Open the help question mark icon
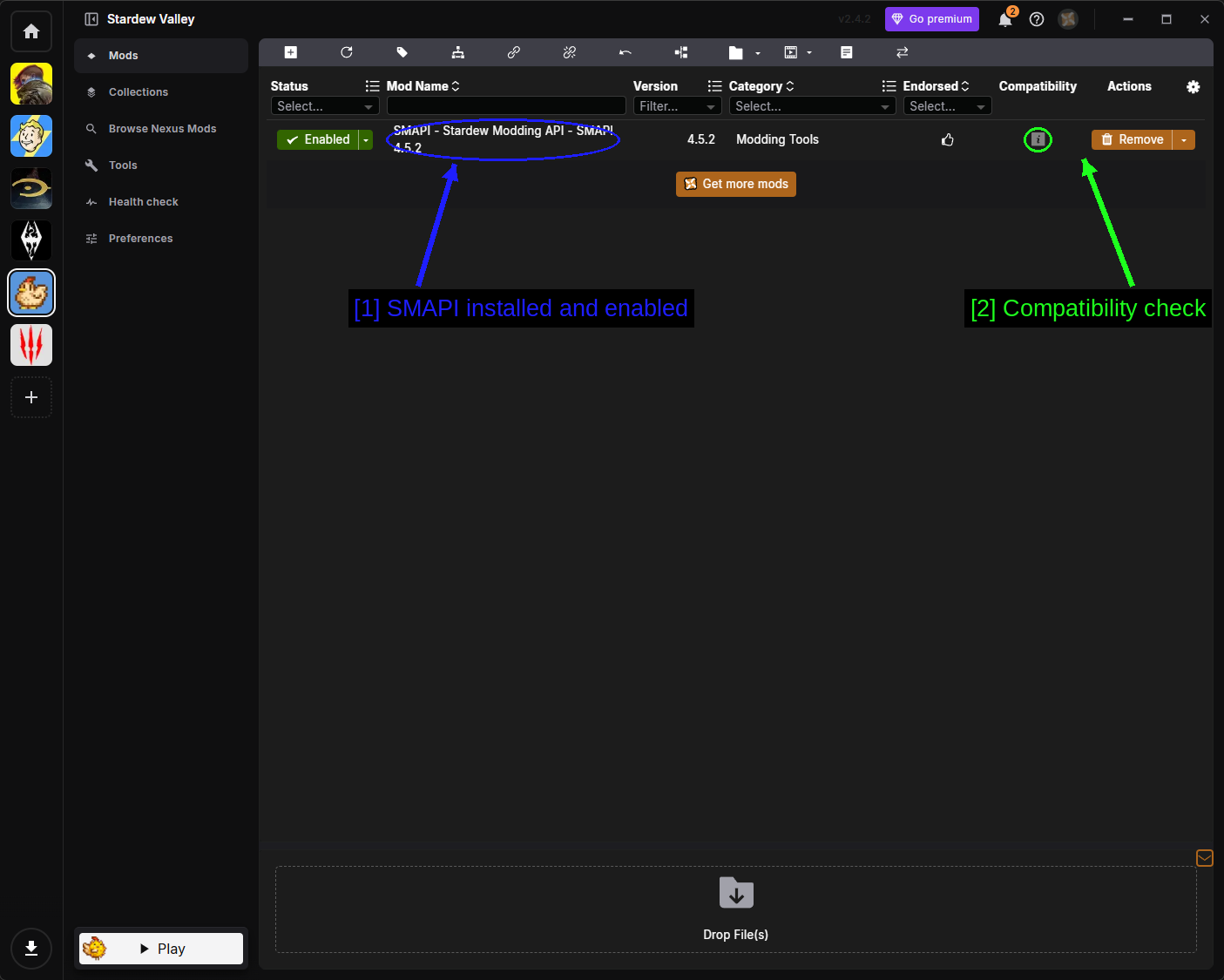The width and height of the screenshot is (1224, 980). coord(1037,19)
